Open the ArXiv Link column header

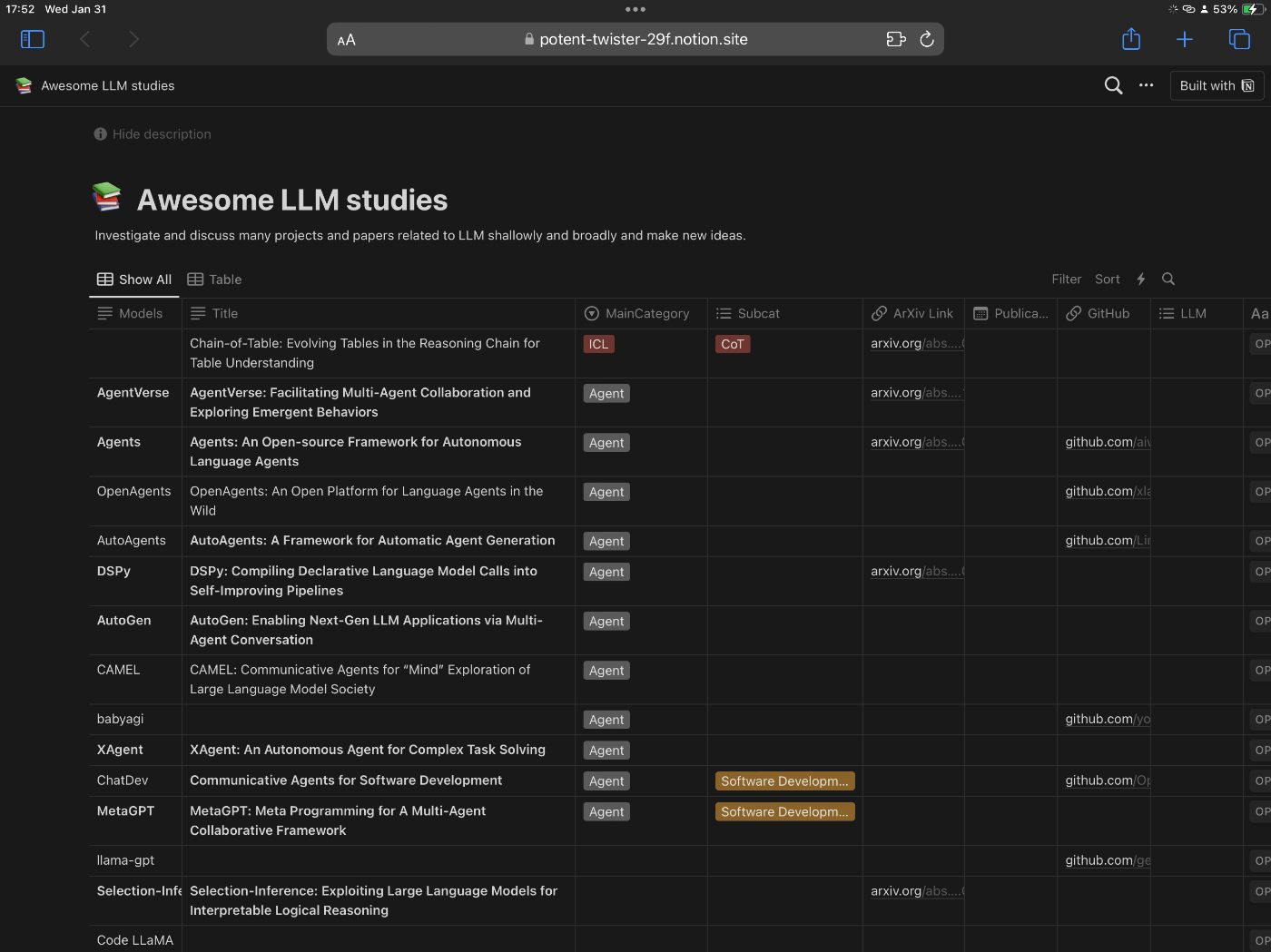pos(913,313)
